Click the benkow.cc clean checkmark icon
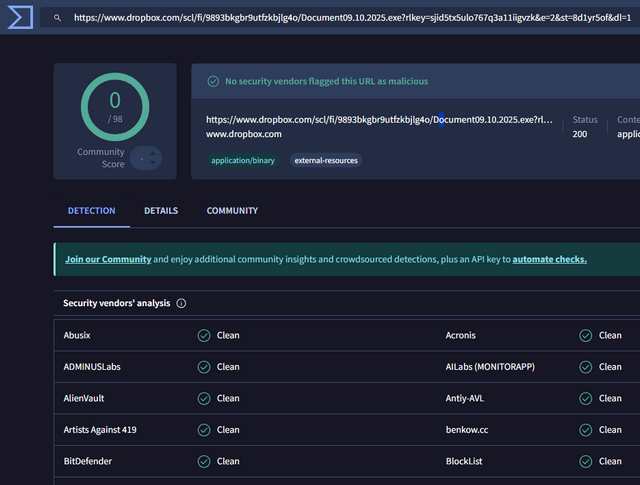Screen dimensions: 640x485 tap(585, 429)
